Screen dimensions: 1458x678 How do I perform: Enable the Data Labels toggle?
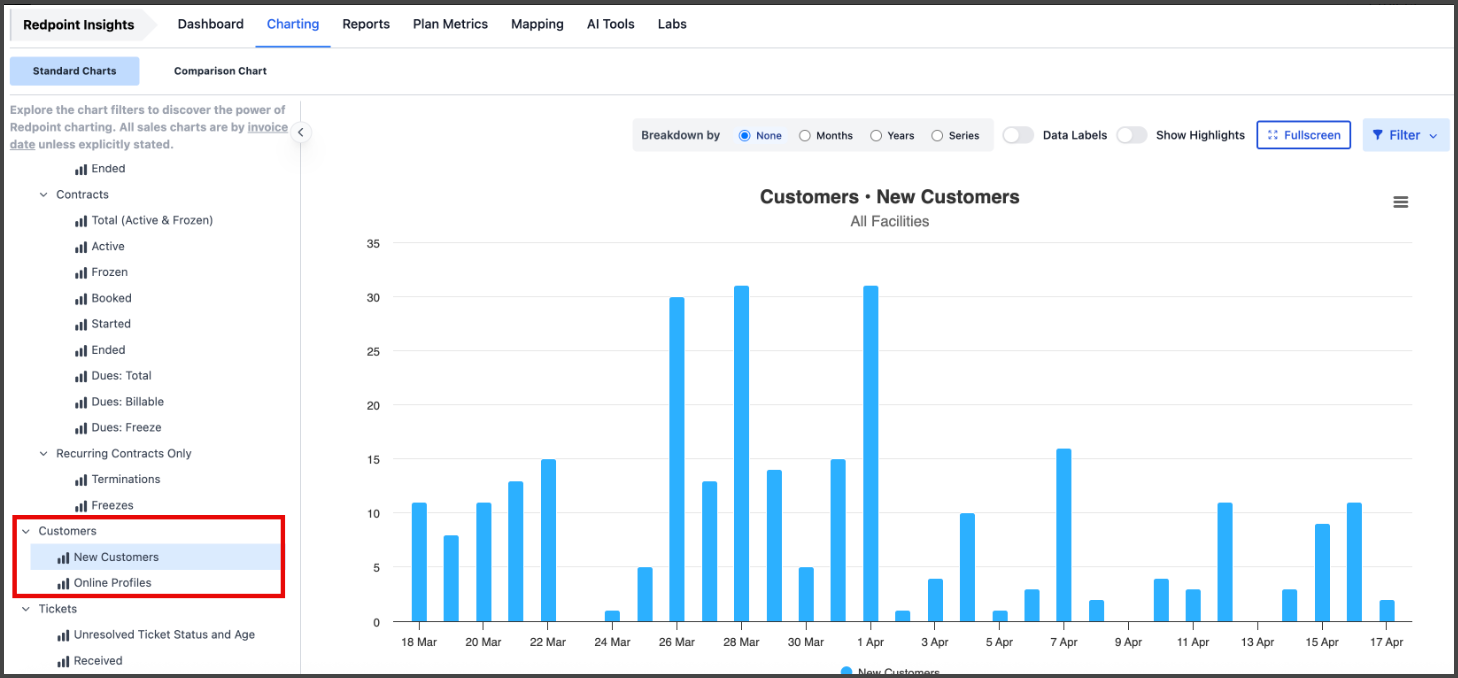(1018, 135)
